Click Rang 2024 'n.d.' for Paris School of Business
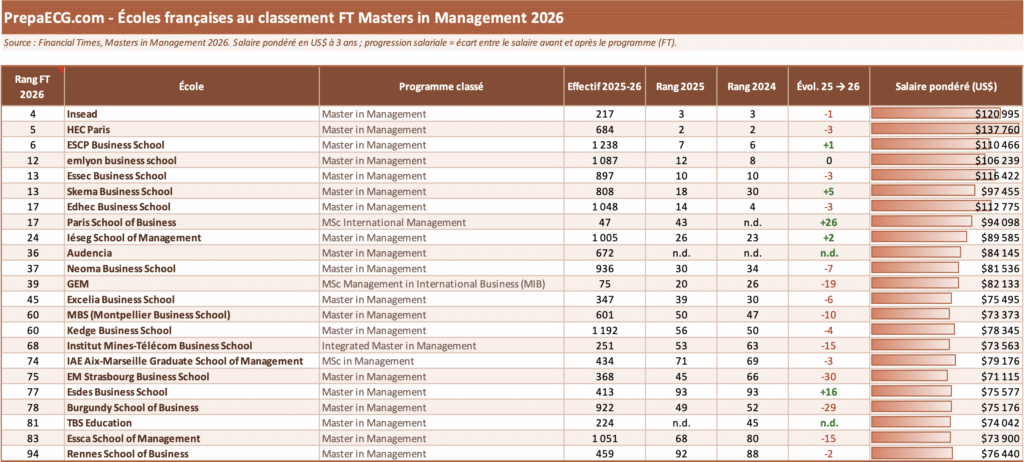 click(752, 222)
